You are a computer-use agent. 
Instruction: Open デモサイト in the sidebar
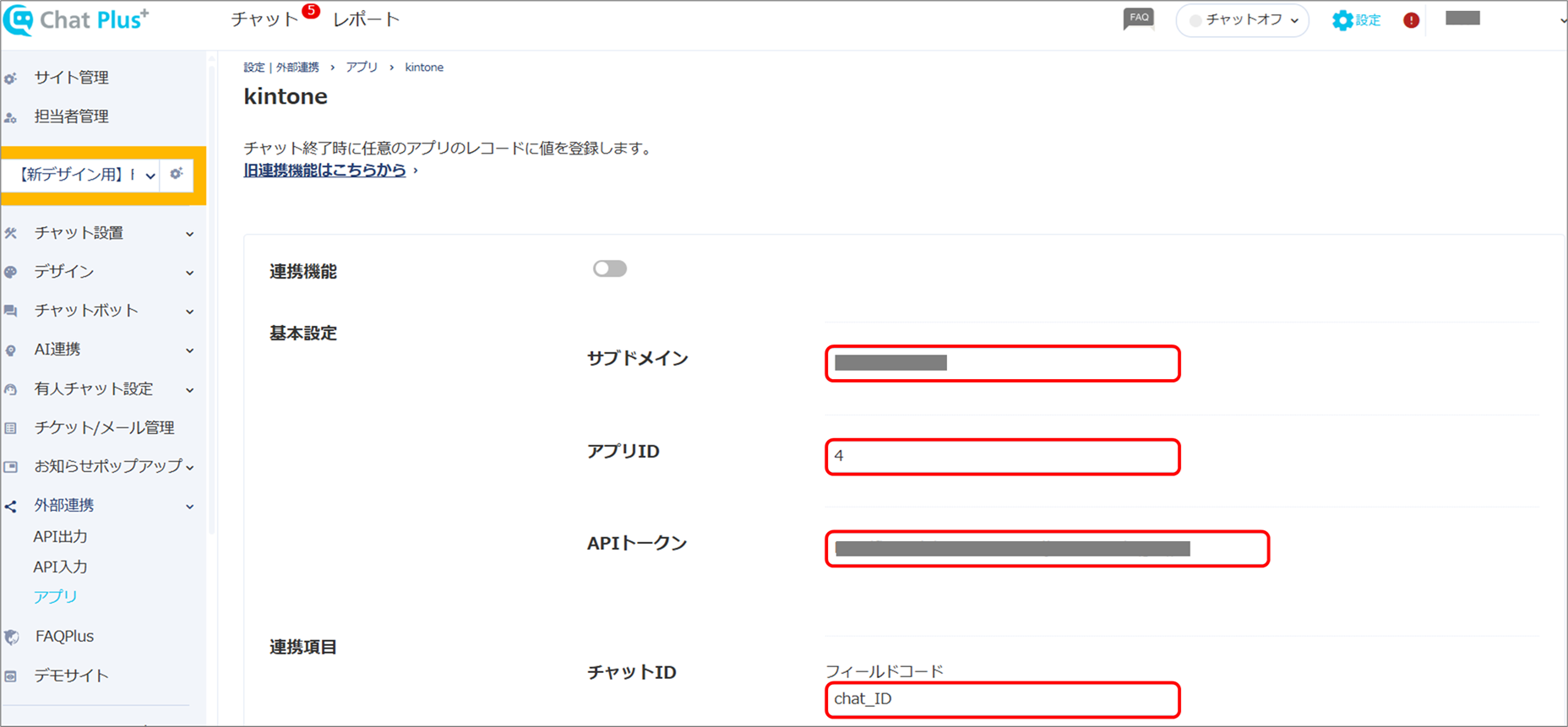[72, 675]
